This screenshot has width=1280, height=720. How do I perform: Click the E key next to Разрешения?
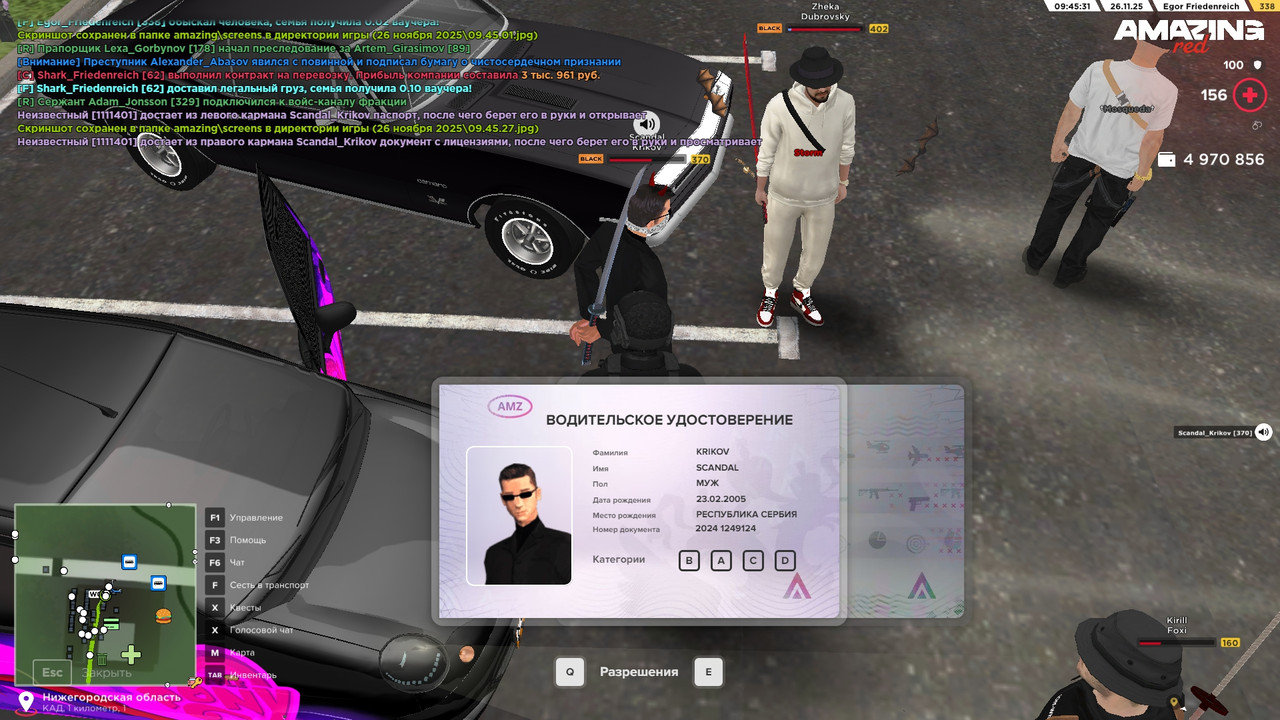[708, 672]
